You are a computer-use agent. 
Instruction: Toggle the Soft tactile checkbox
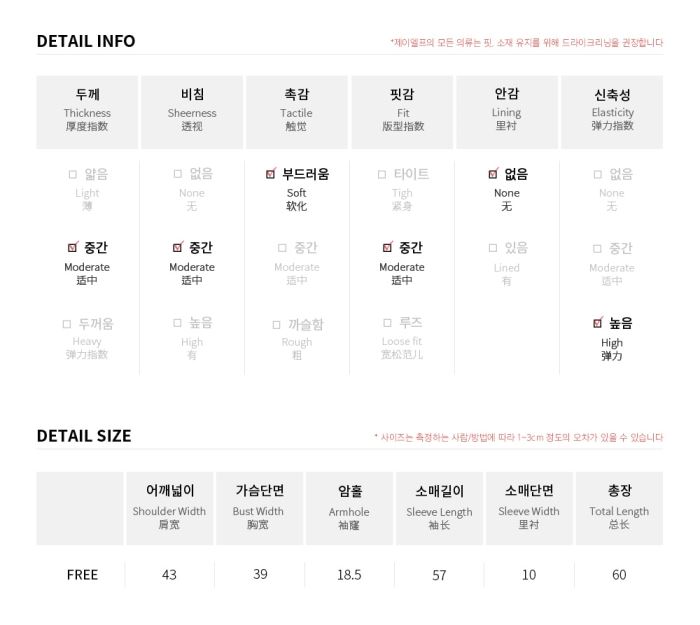coord(271,174)
